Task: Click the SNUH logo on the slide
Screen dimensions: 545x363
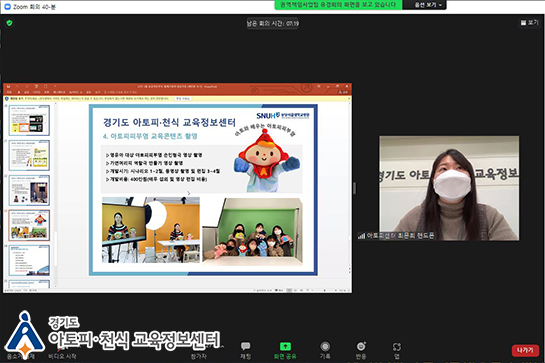Action: pyautogui.click(x=283, y=115)
